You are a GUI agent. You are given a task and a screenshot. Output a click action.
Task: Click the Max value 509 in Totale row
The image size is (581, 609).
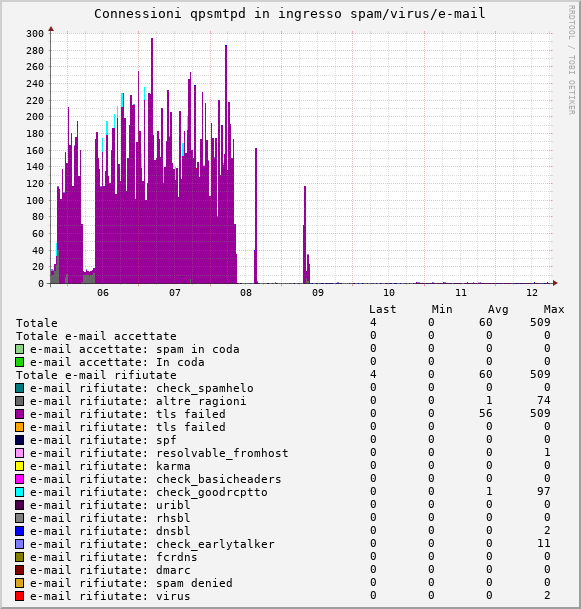540,322
